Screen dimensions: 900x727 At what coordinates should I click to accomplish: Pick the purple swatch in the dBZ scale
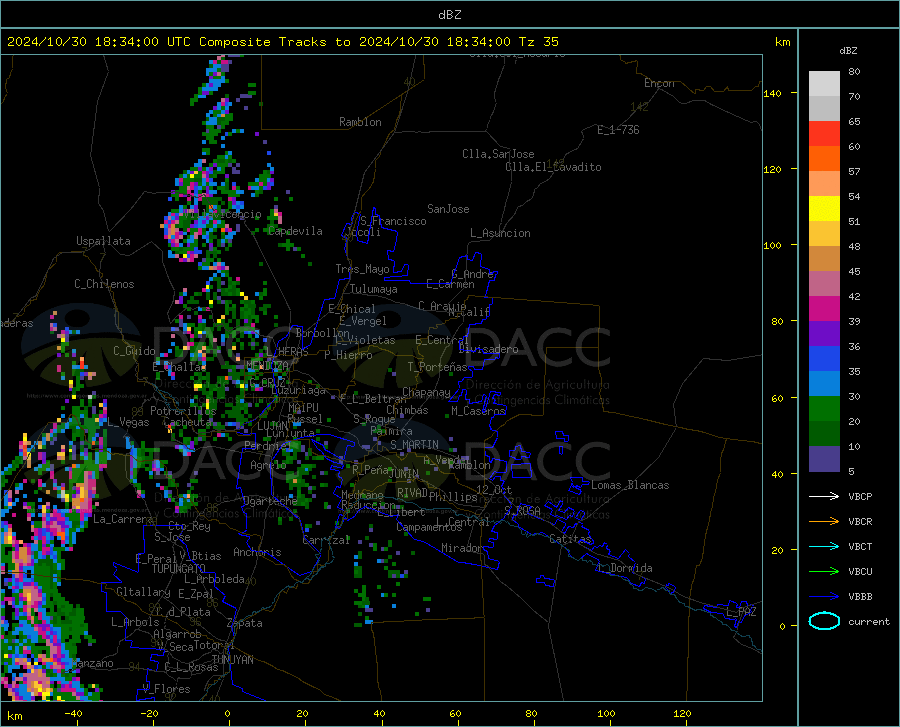point(824,334)
